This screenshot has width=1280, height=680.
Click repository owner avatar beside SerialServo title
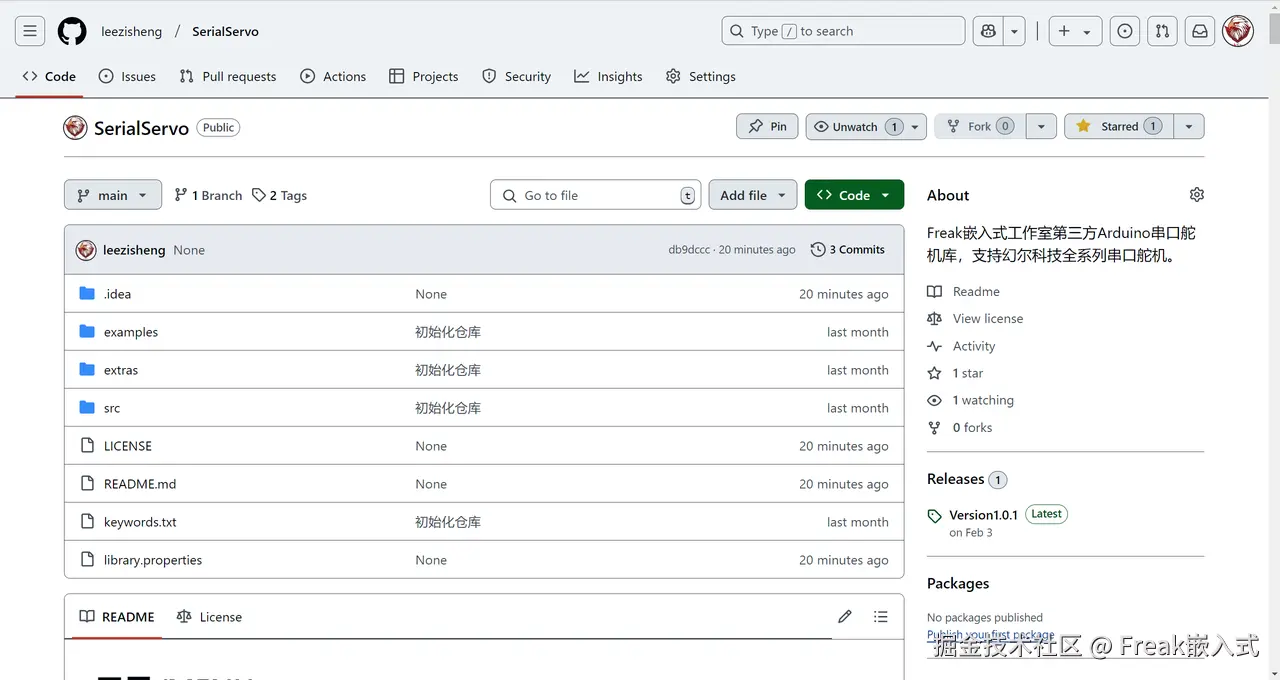pos(75,127)
